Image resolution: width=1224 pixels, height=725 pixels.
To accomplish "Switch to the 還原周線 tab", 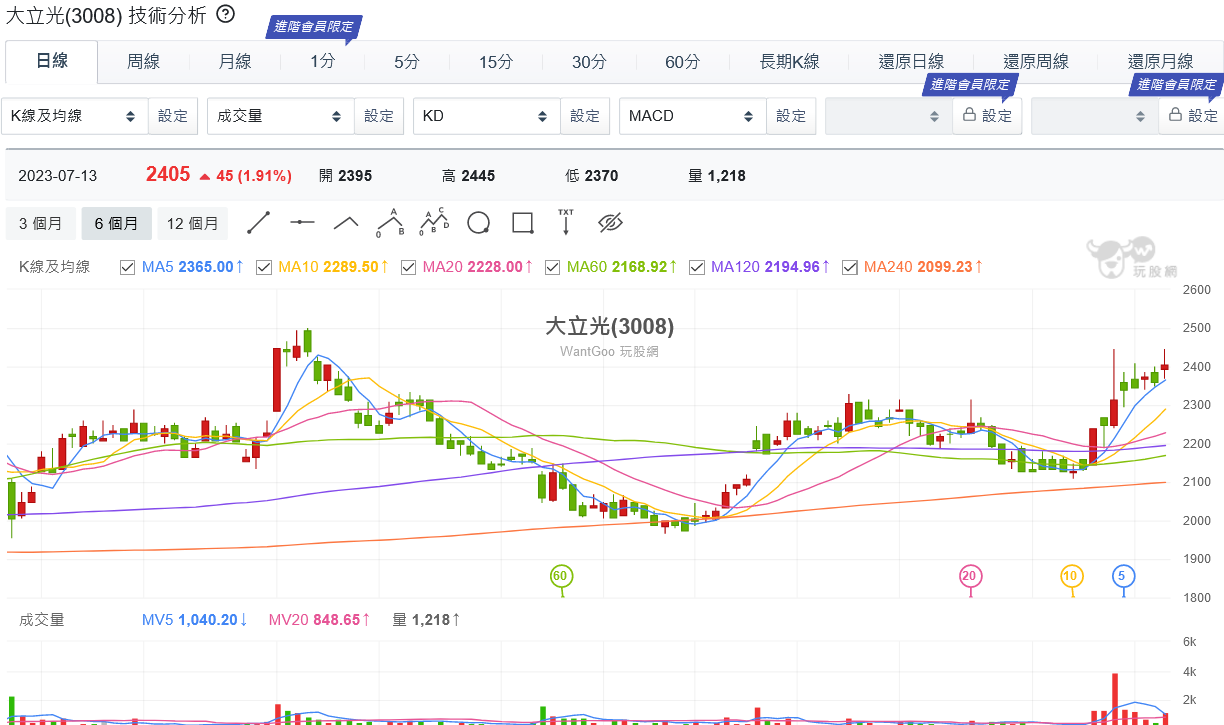I will 1036,62.
